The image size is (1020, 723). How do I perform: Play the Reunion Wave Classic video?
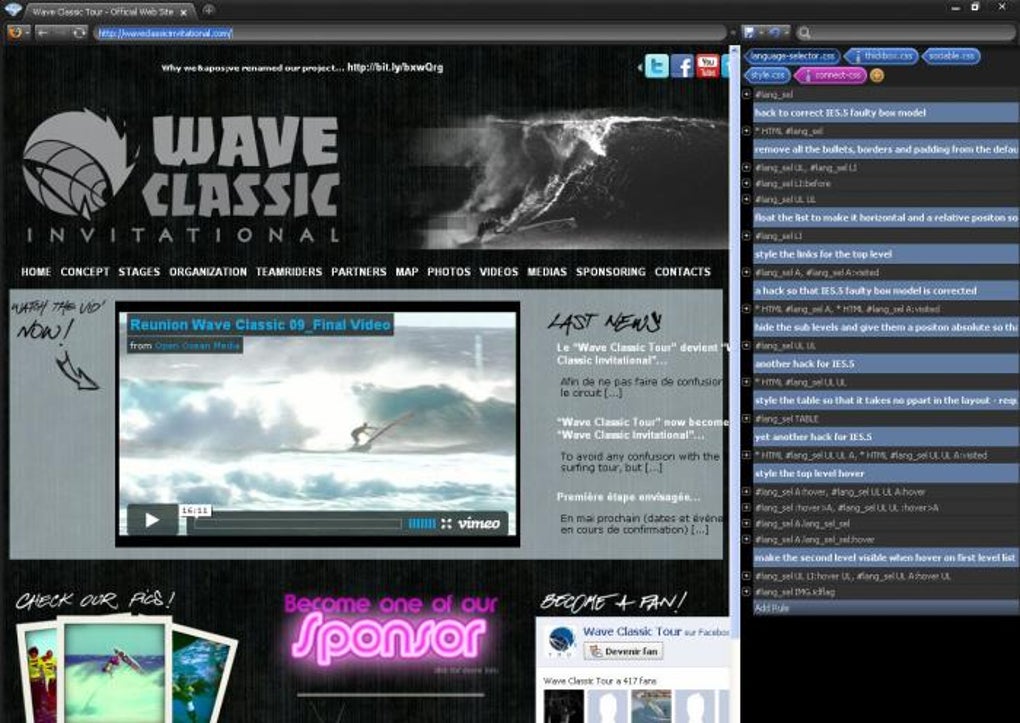point(152,520)
